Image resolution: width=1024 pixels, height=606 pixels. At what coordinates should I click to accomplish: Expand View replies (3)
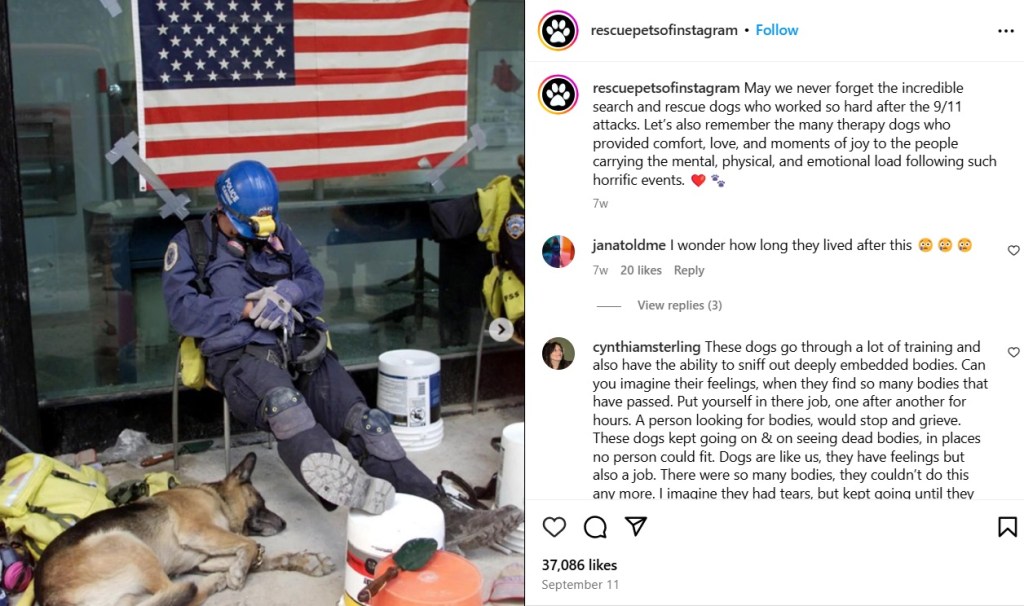(x=679, y=305)
